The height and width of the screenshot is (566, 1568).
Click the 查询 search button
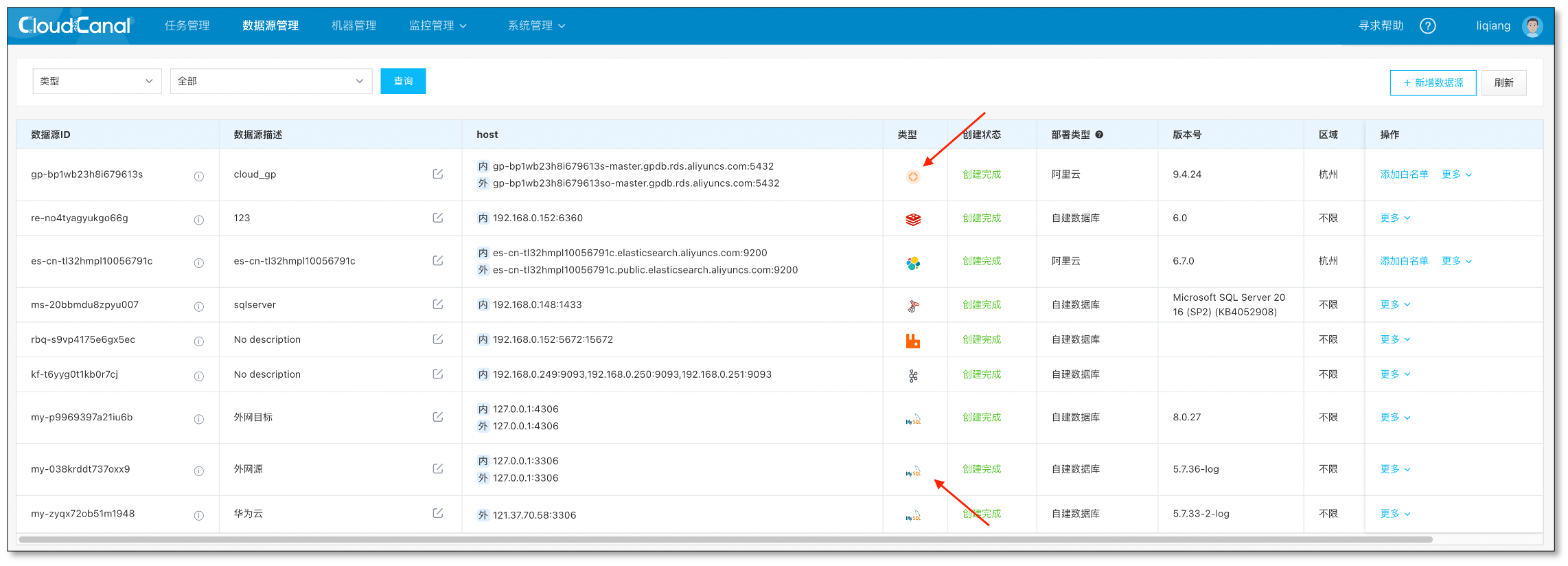(x=403, y=81)
